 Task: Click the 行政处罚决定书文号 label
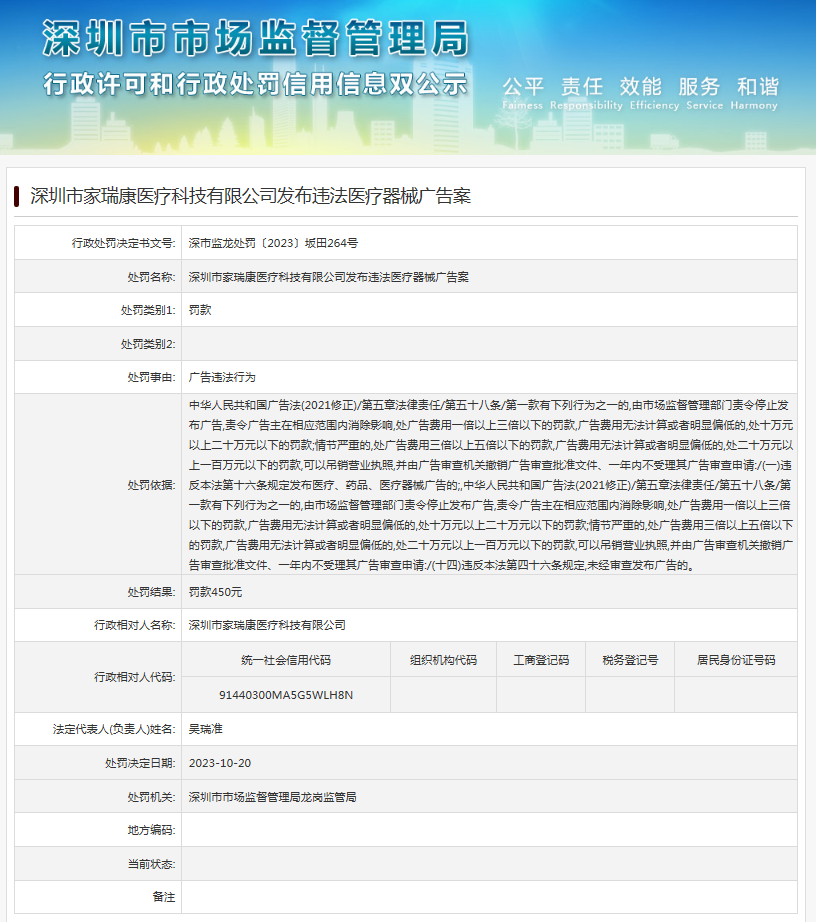pos(123,243)
